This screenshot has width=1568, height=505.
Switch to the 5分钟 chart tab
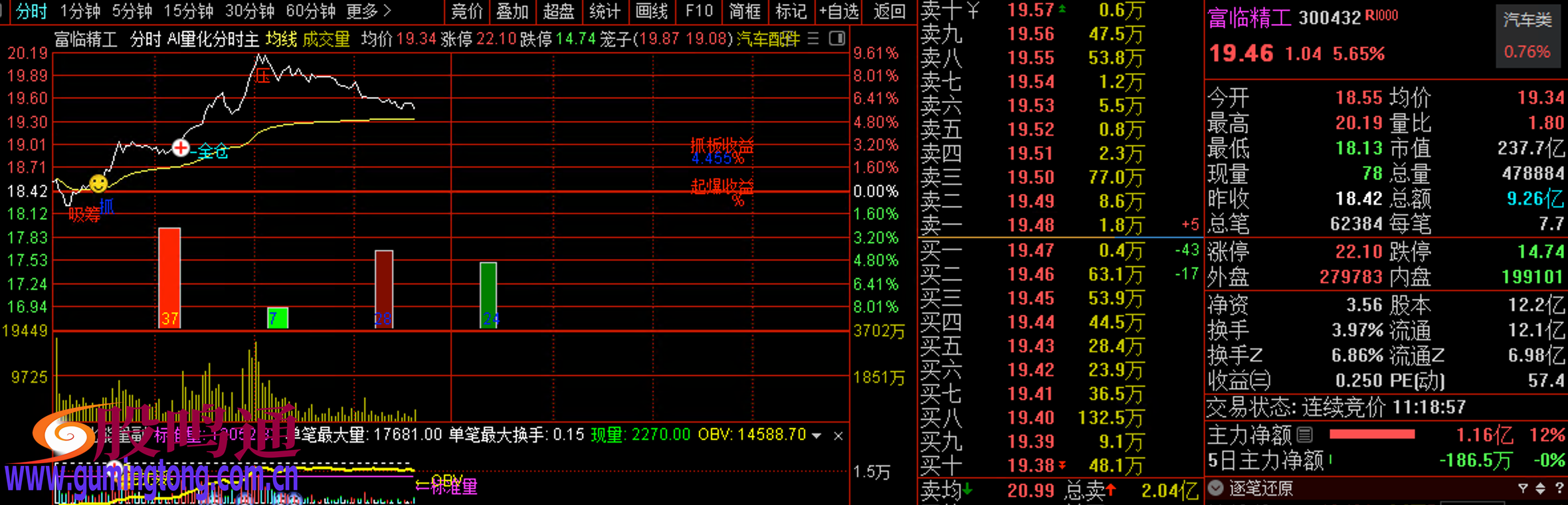(132, 11)
